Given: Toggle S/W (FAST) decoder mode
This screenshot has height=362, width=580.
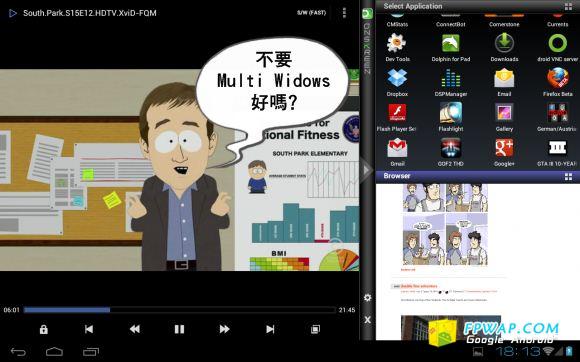Looking at the screenshot, I should pos(311,13).
